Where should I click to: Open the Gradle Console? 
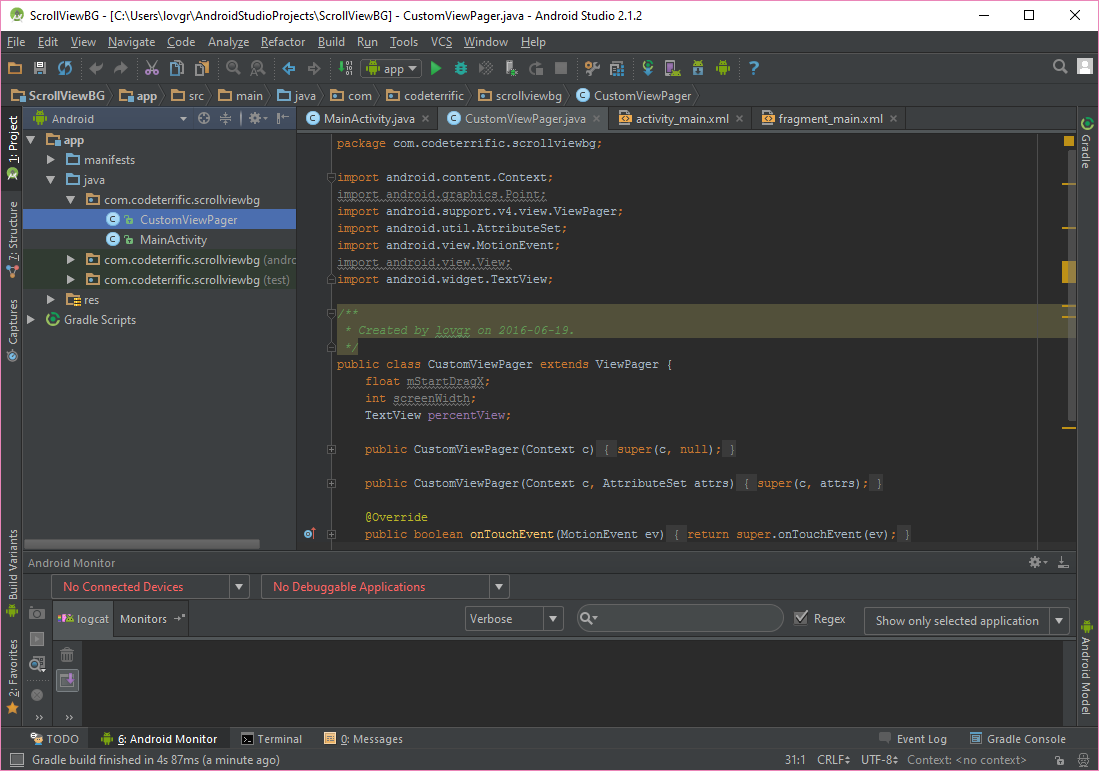click(x=1018, y=739)
